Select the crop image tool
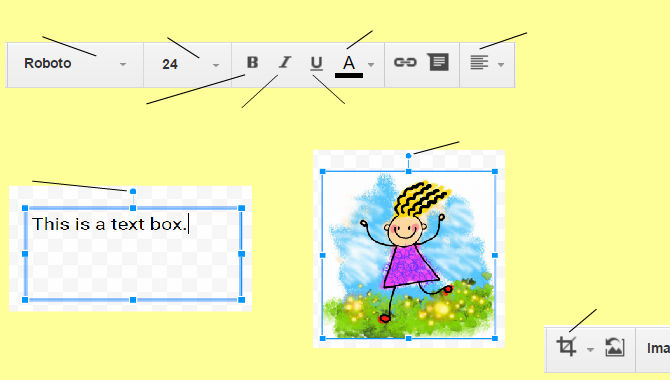The height and width of the screenshot is (380, 670). click(x=567, y=347)
